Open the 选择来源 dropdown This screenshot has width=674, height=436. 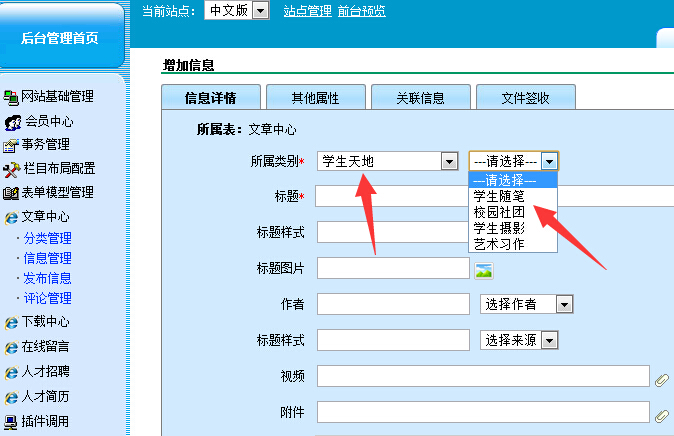tap(550, 341)
